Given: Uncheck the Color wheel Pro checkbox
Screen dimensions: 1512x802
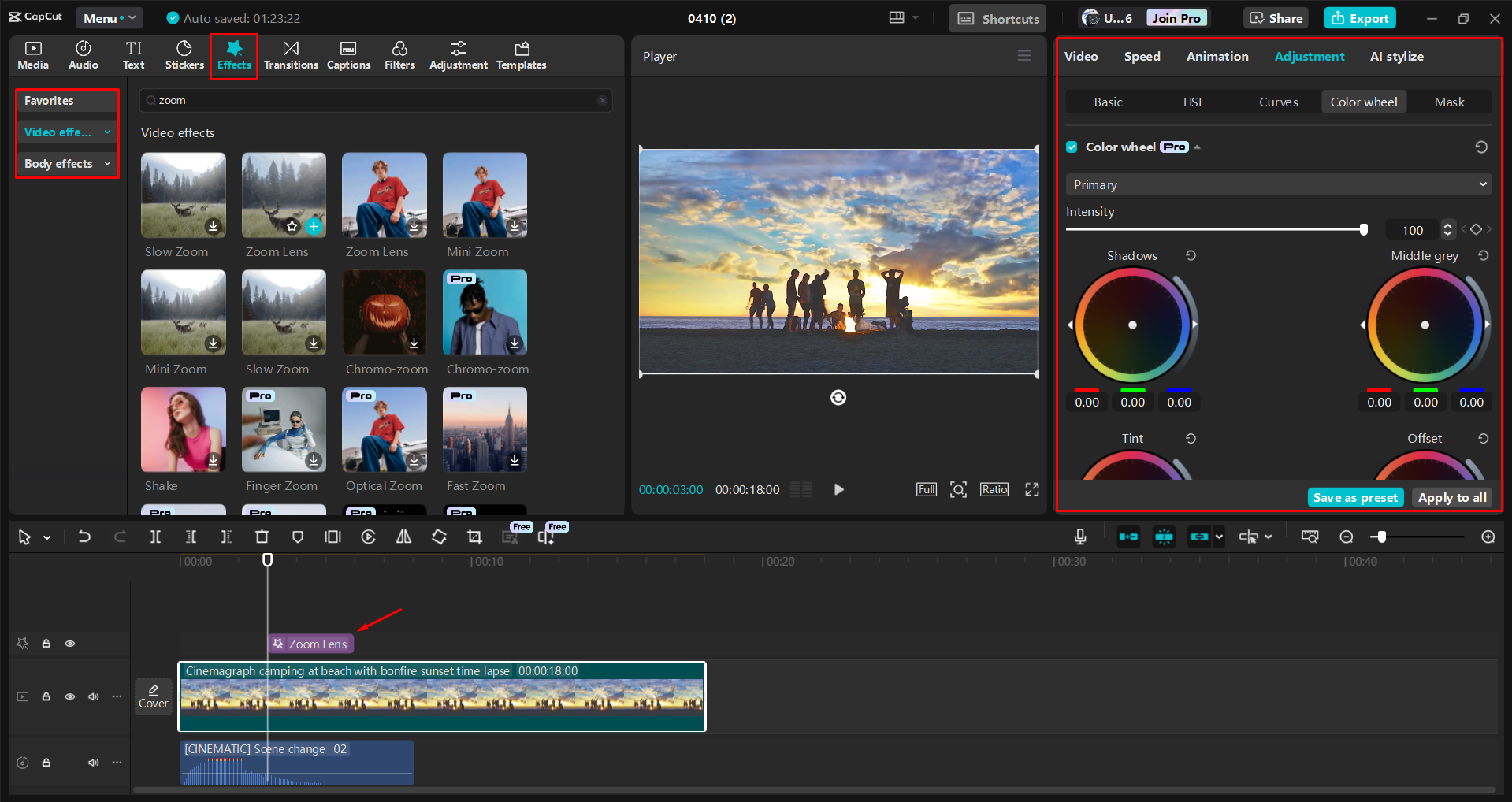Looking at the screenshot, I should [1072, 147].
